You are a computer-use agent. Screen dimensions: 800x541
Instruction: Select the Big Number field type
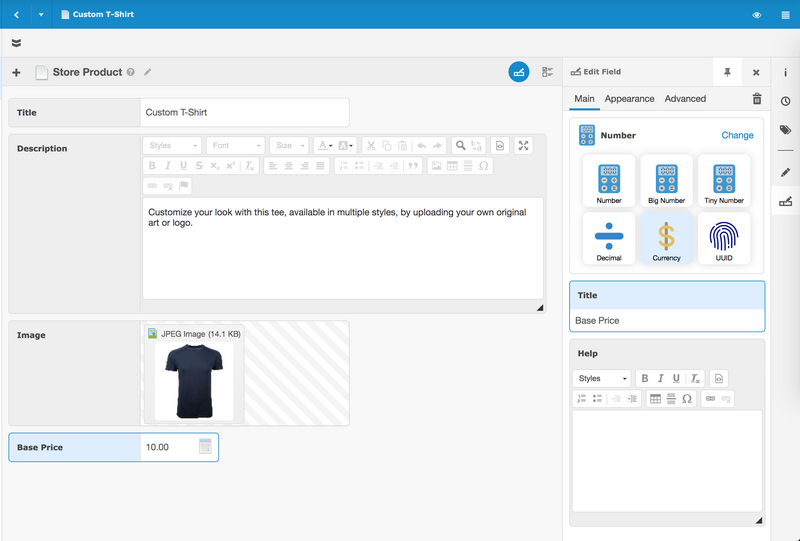(666, 180)
